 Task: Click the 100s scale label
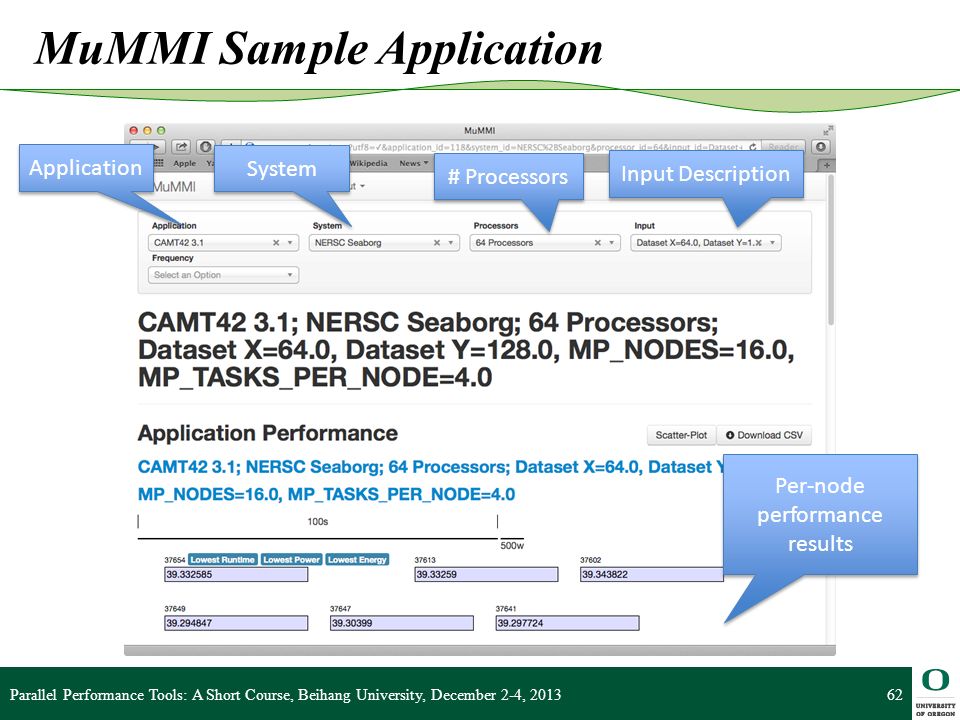point(318,522)
